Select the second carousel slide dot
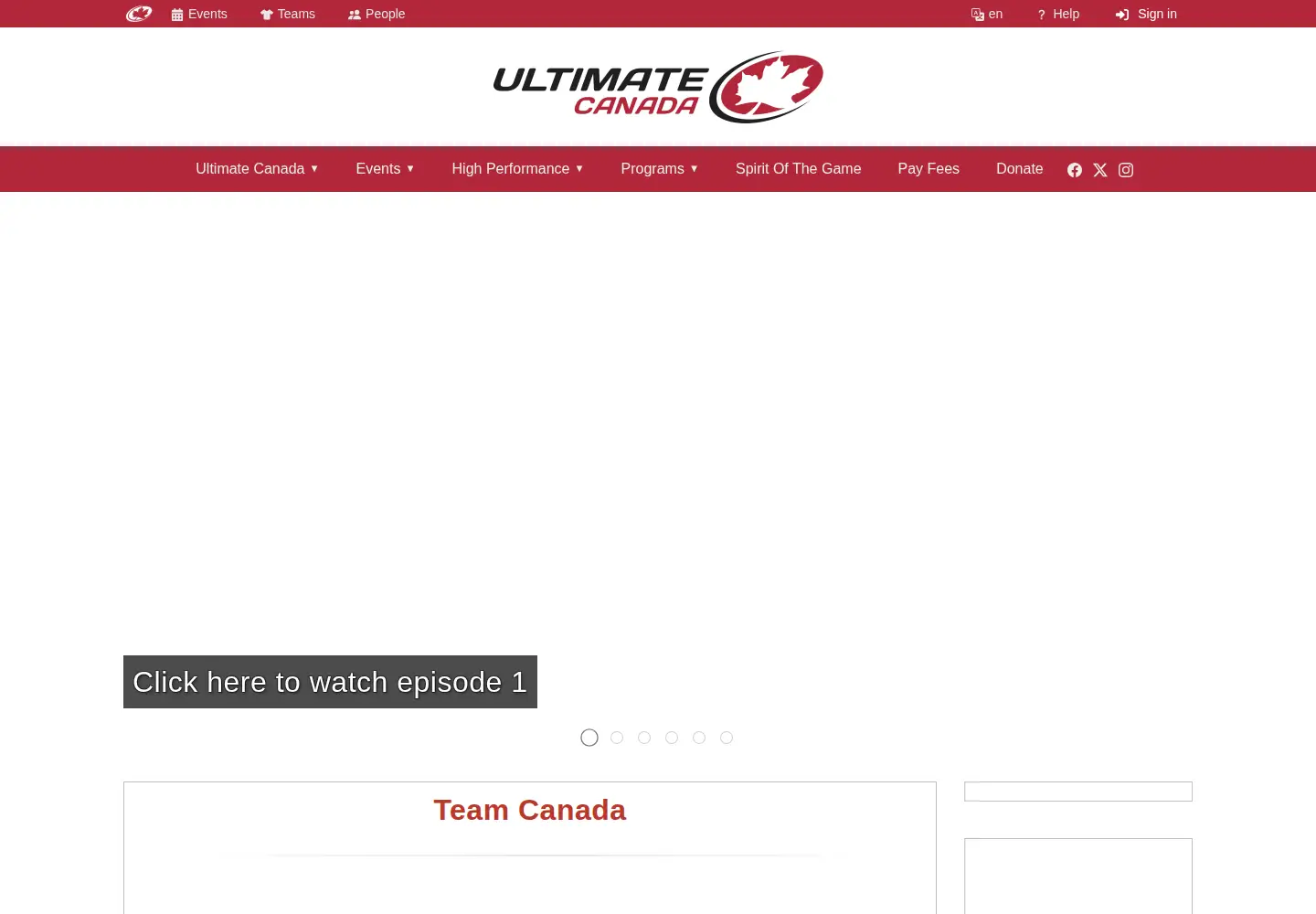The width and height of the screenshot is (1316, 914). (617, 738)
